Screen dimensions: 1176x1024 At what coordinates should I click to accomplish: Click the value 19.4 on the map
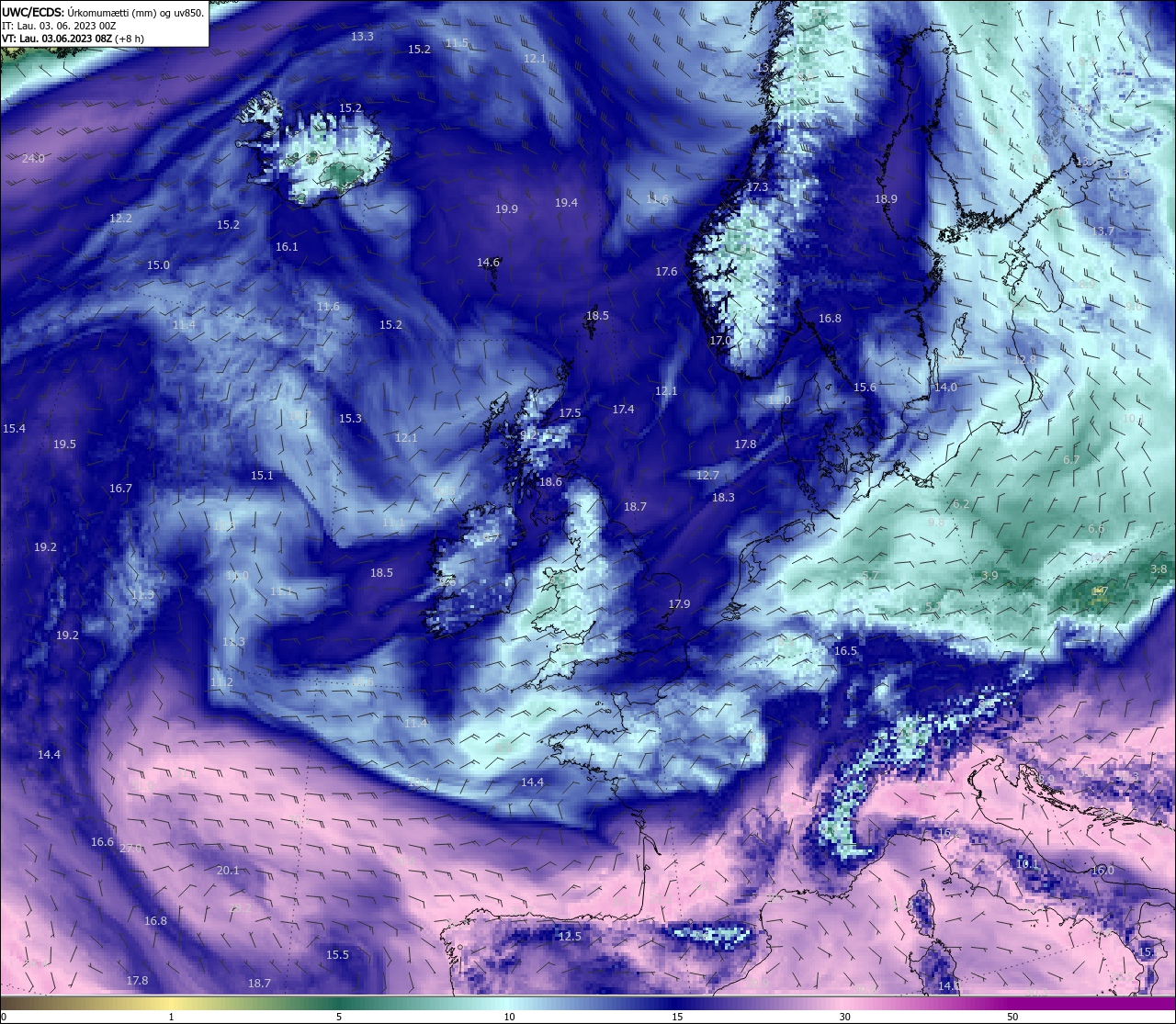566,203
